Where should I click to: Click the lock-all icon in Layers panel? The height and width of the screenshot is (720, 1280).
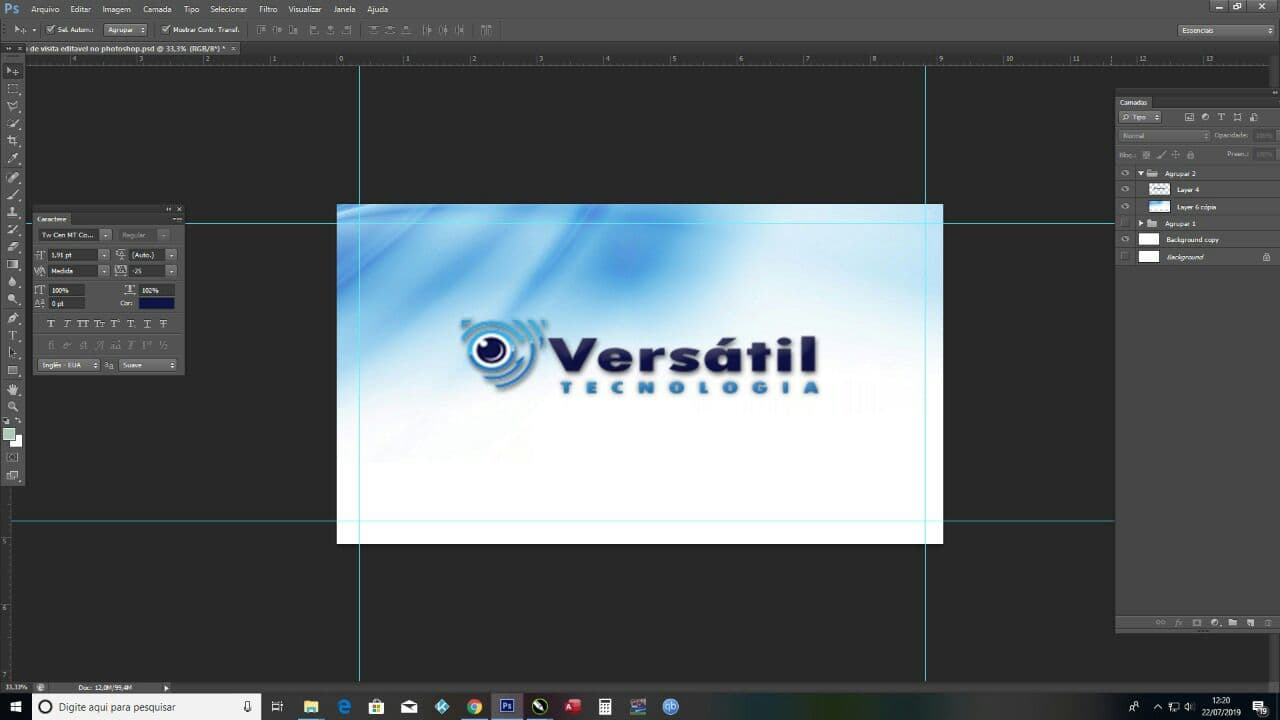(x=1189, y=155)
